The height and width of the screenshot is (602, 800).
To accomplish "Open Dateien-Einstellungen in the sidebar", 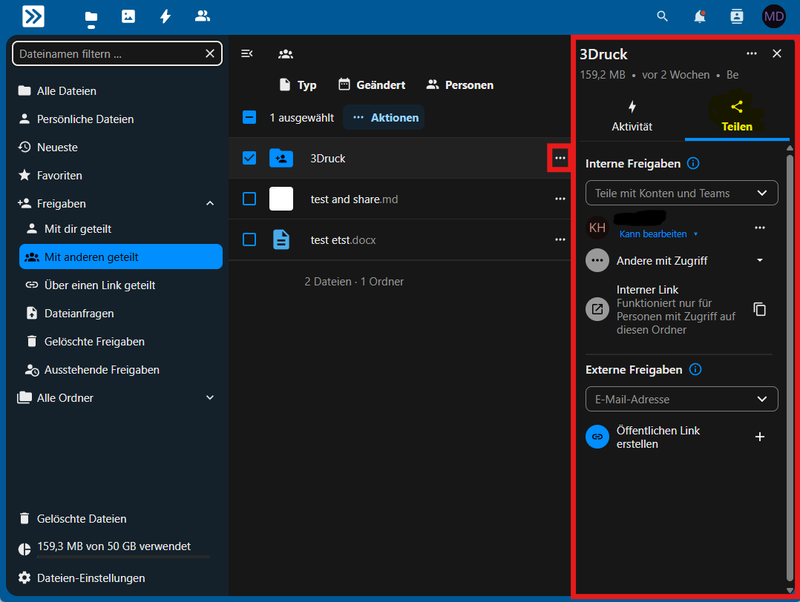I will tap(90, 578).
